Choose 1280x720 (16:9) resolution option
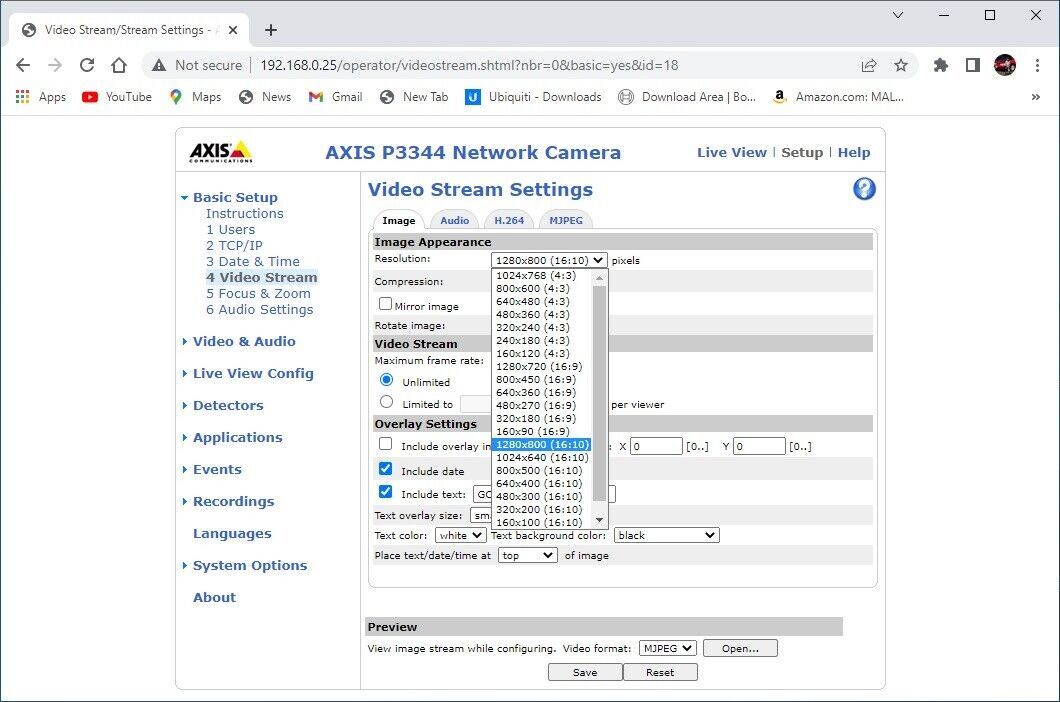The width and height of the screenshot is (1060, 702). (539, 367)
